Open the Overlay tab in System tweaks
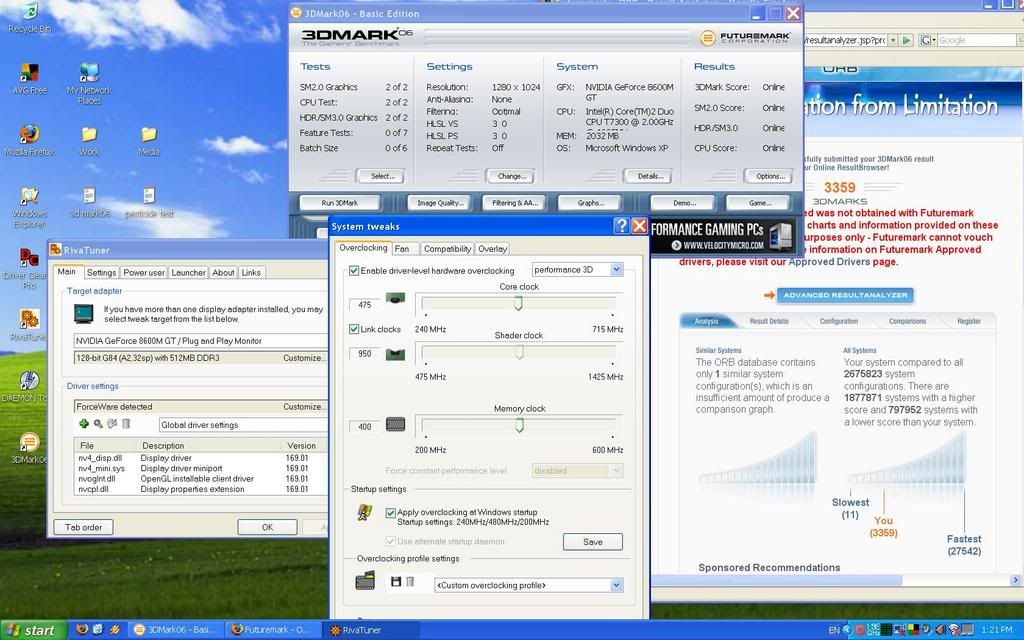Screen dimensions: 1024x640 pyautogui.click(x=492, y=249)
